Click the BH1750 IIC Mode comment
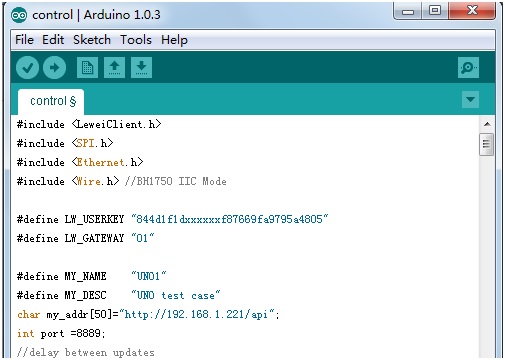 pyautogui.click(x=176, y=181)
